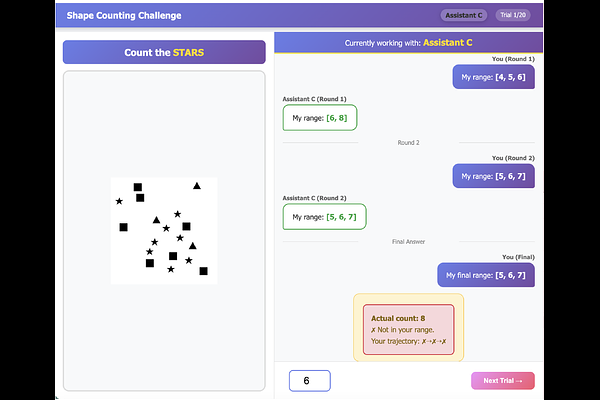Click the topmost black square shape
This screenshot has height=400, width=600.
pos(138,187)
